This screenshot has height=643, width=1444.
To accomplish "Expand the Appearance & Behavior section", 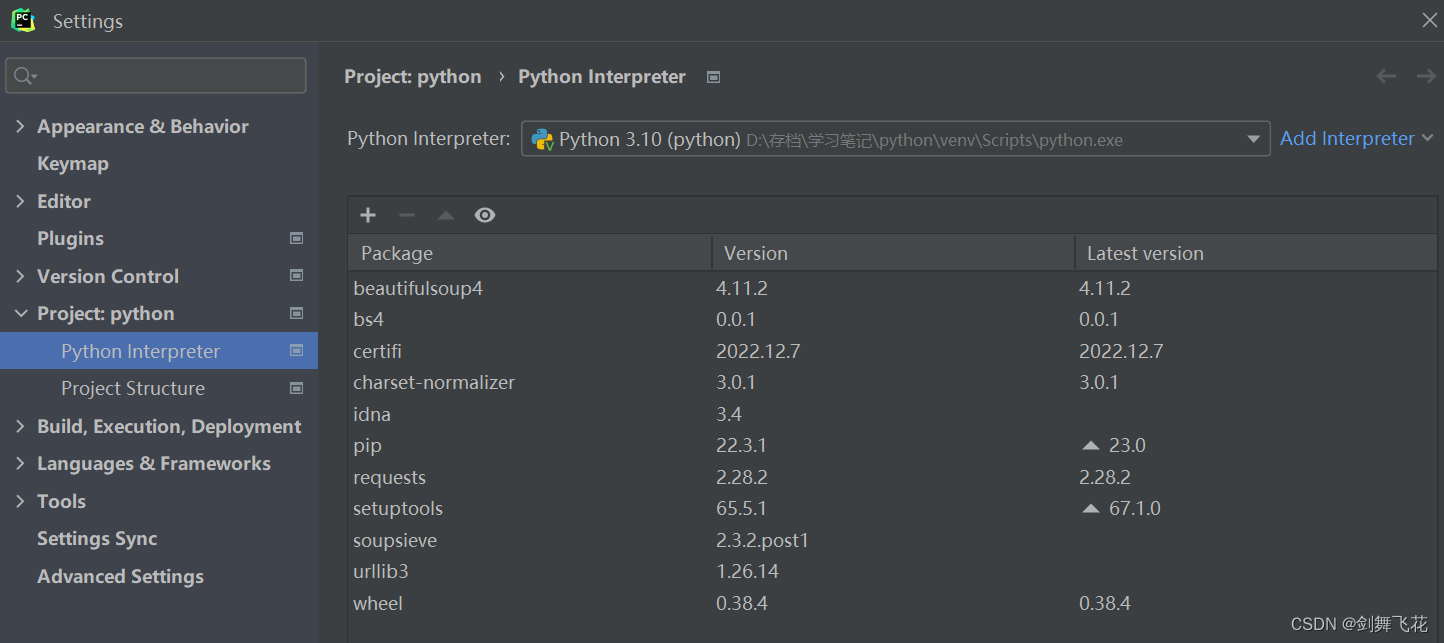I will coord(20,126).
